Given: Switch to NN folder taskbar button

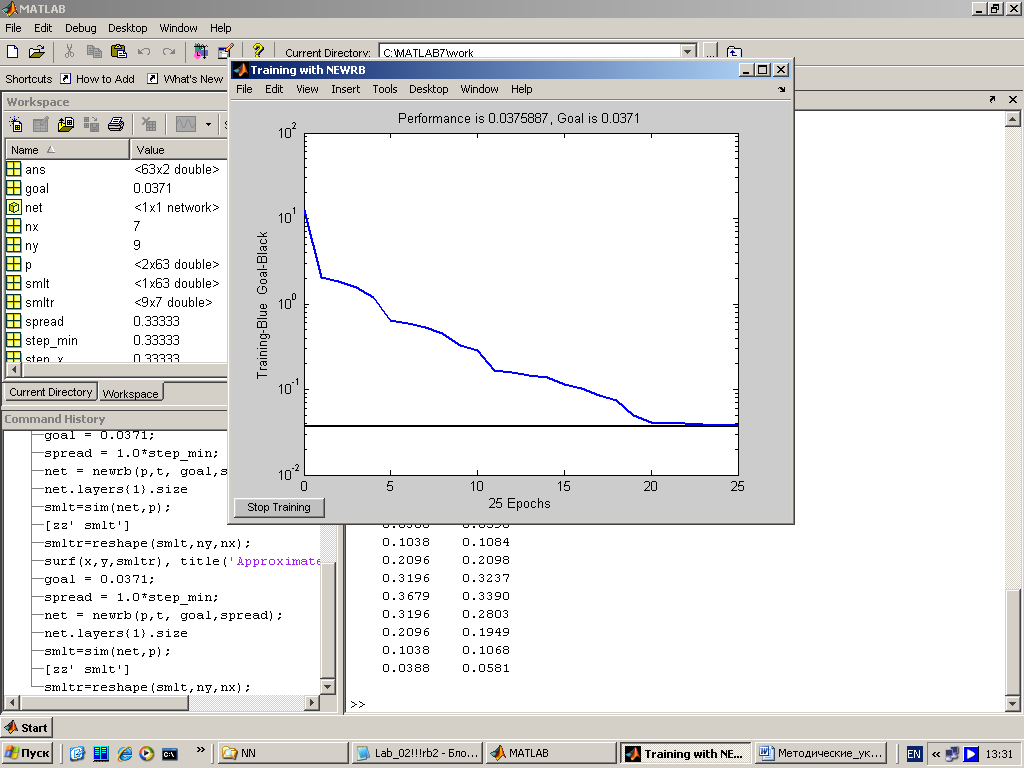Looking at the screenshot, I should tap(283, 753).
